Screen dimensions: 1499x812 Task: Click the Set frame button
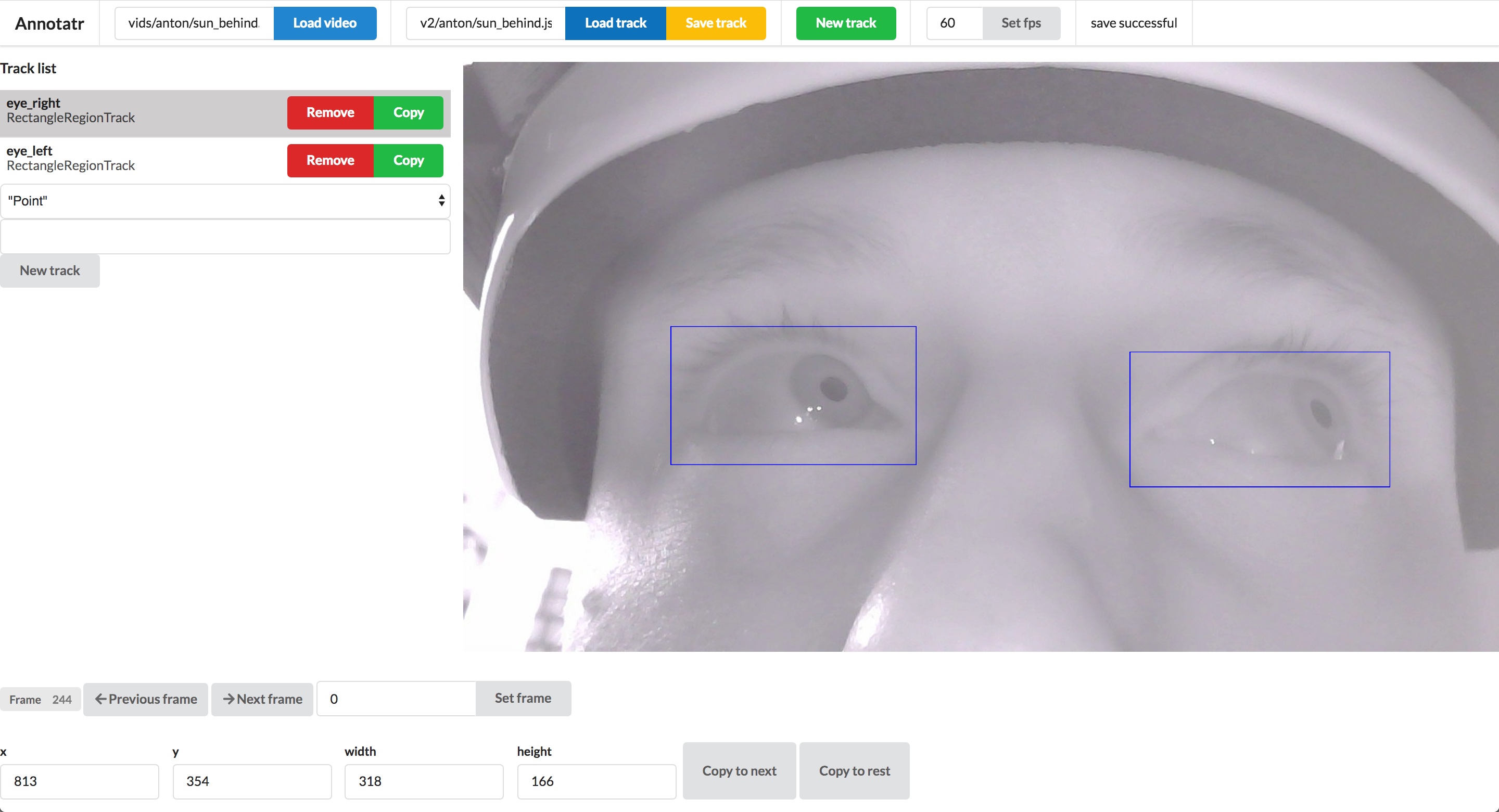coord(523,698)
